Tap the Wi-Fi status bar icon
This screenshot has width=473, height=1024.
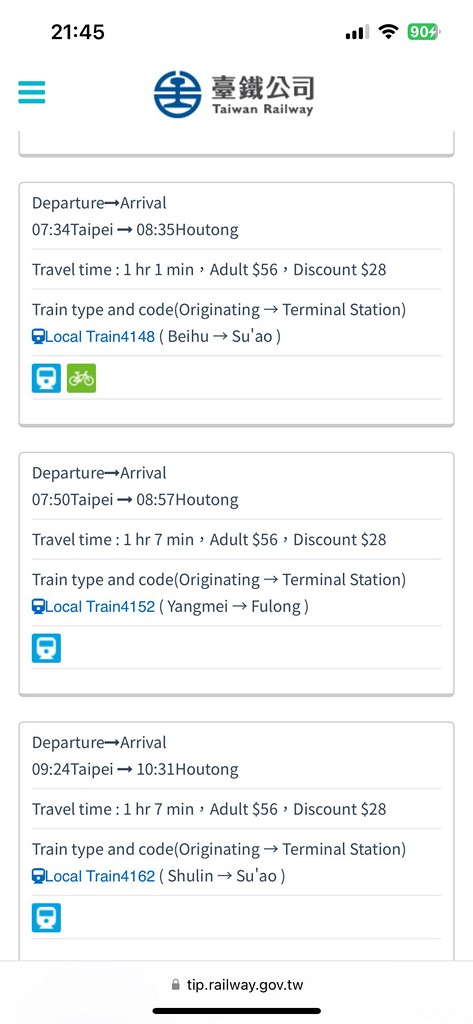[x=389, y=31]
